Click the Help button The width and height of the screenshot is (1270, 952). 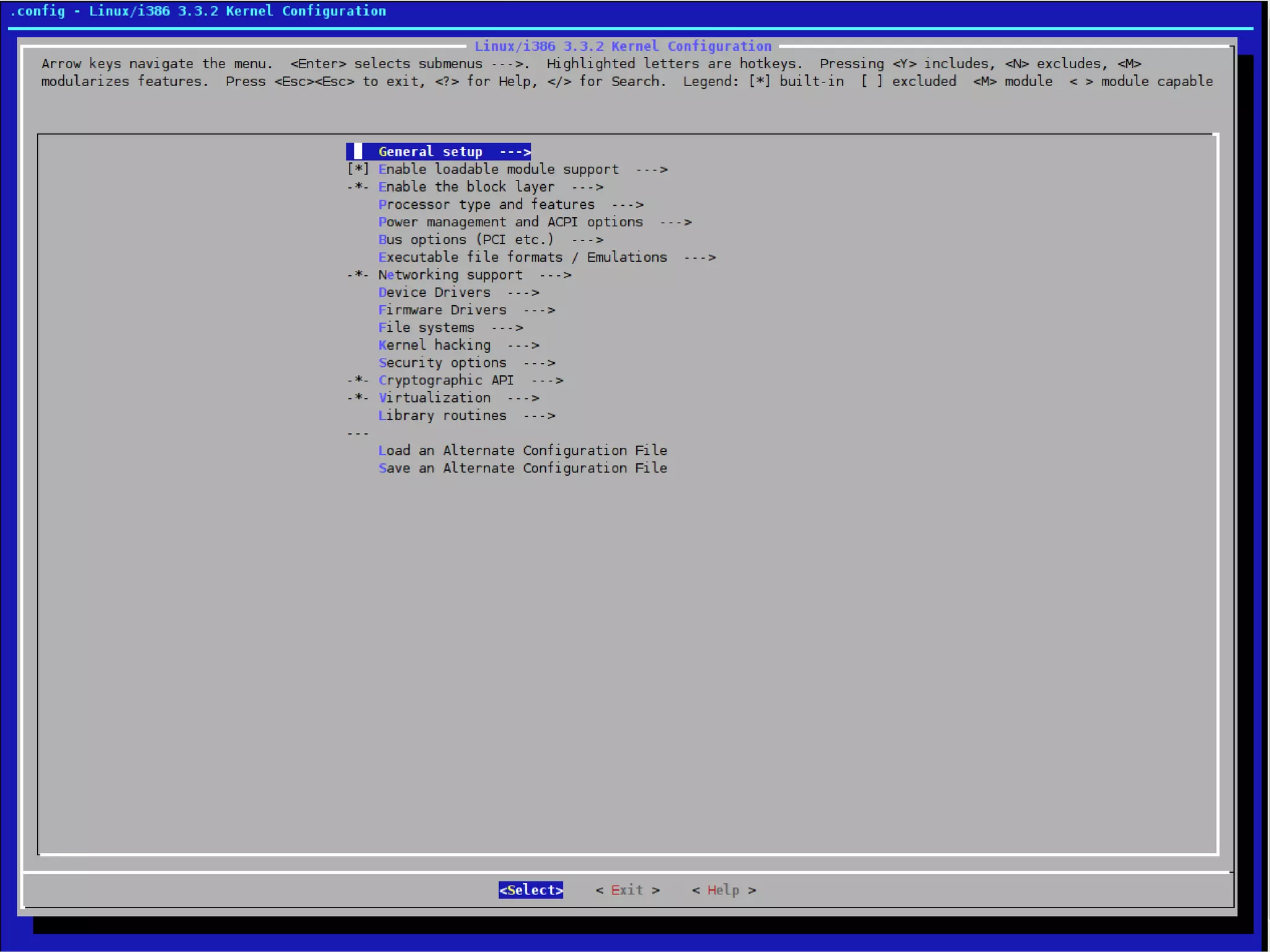pos(724,890)
